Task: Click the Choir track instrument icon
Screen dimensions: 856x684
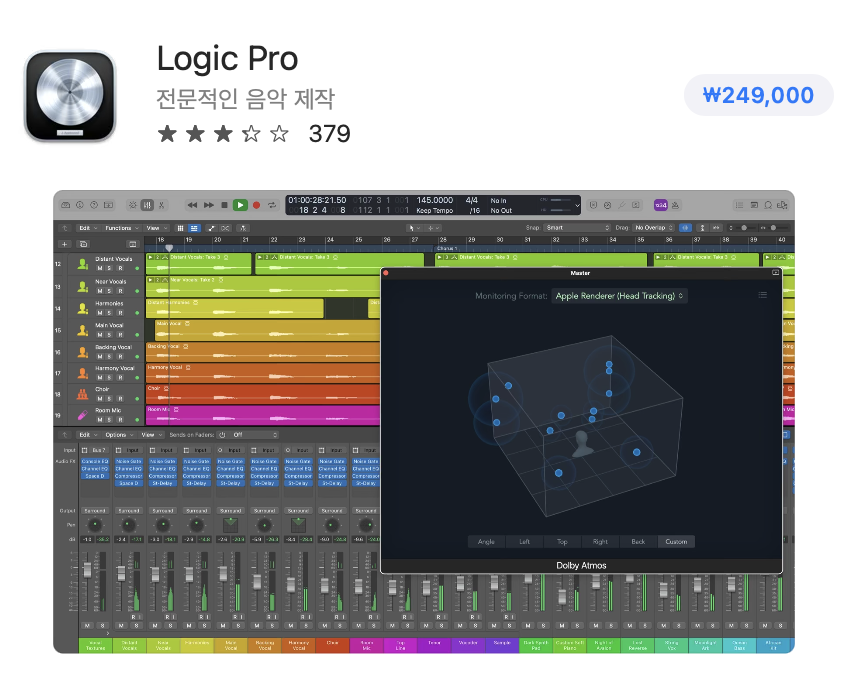Action: (x=82, y=394)
